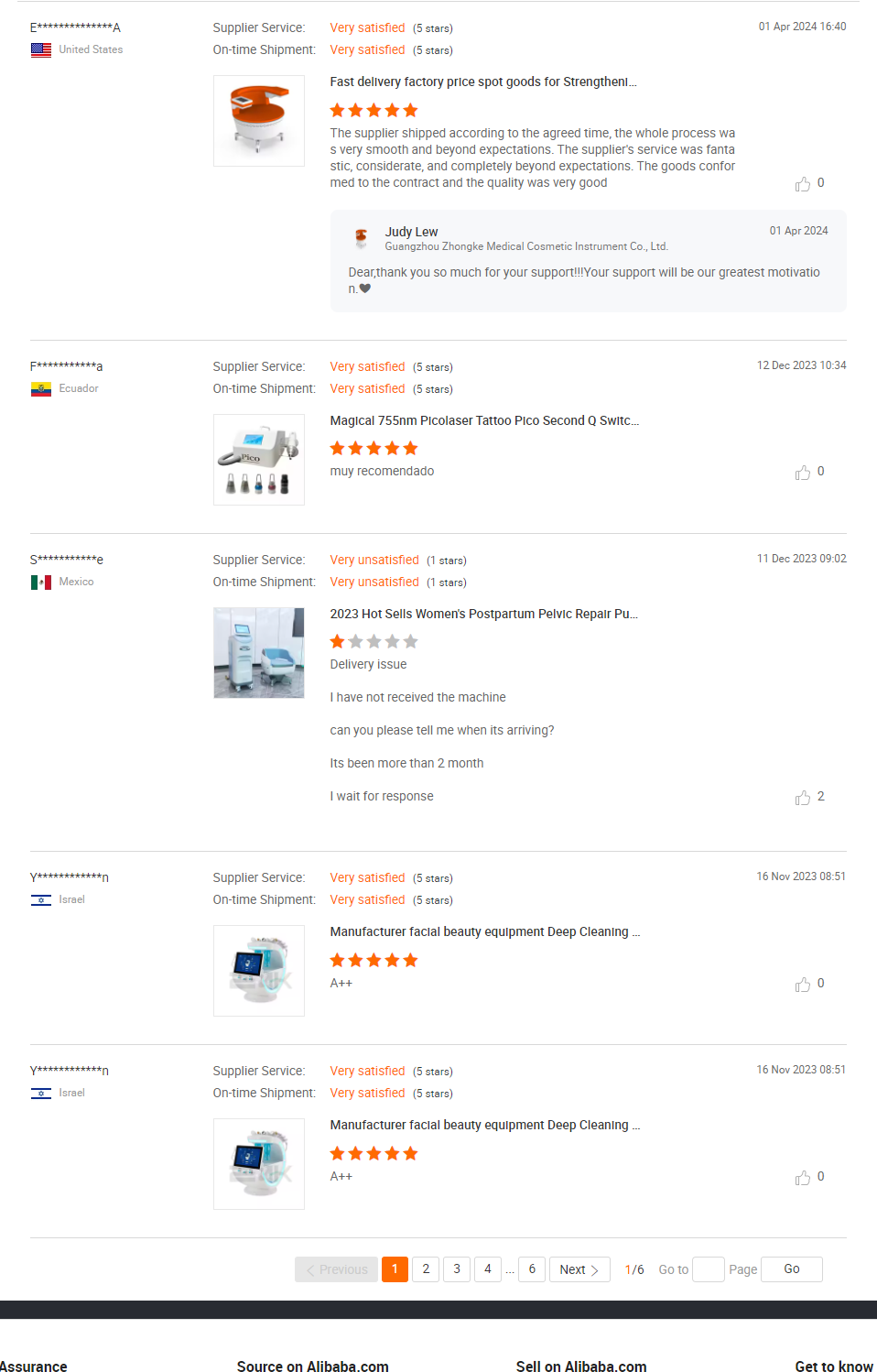Upvote the Mexico delivery issue review
The width and height of the screenshot is (877, 1372).
[x=803, y=798]
